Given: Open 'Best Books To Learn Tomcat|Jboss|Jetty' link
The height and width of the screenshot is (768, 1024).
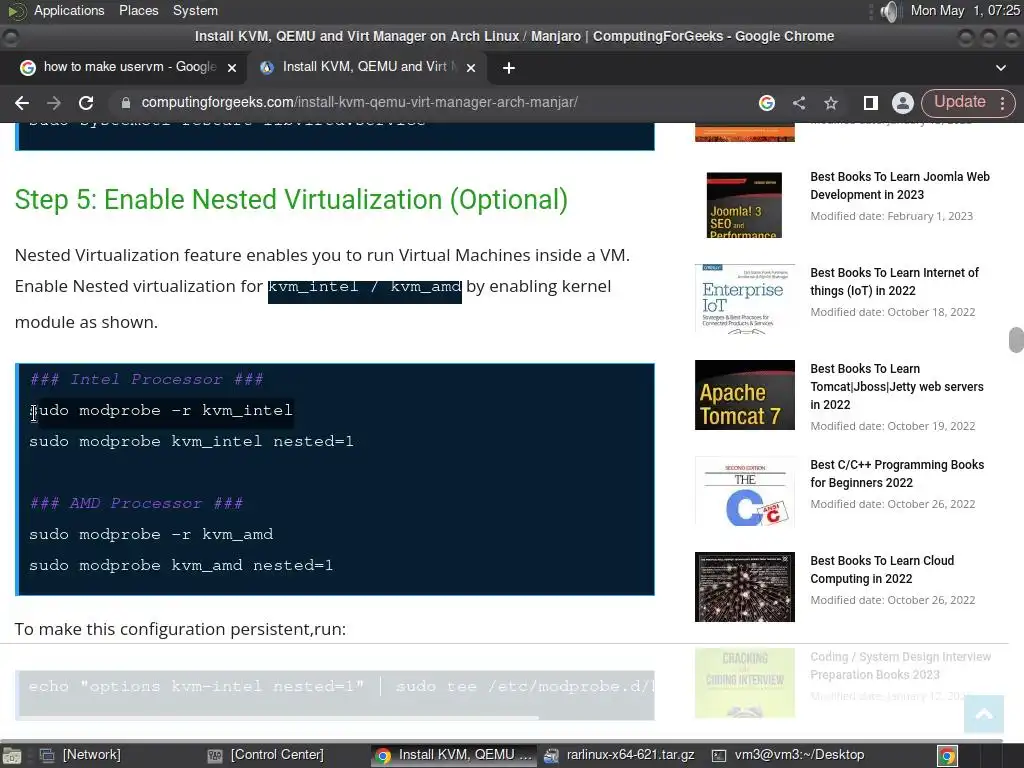Looking at the screenshot, I should (897, 387).
